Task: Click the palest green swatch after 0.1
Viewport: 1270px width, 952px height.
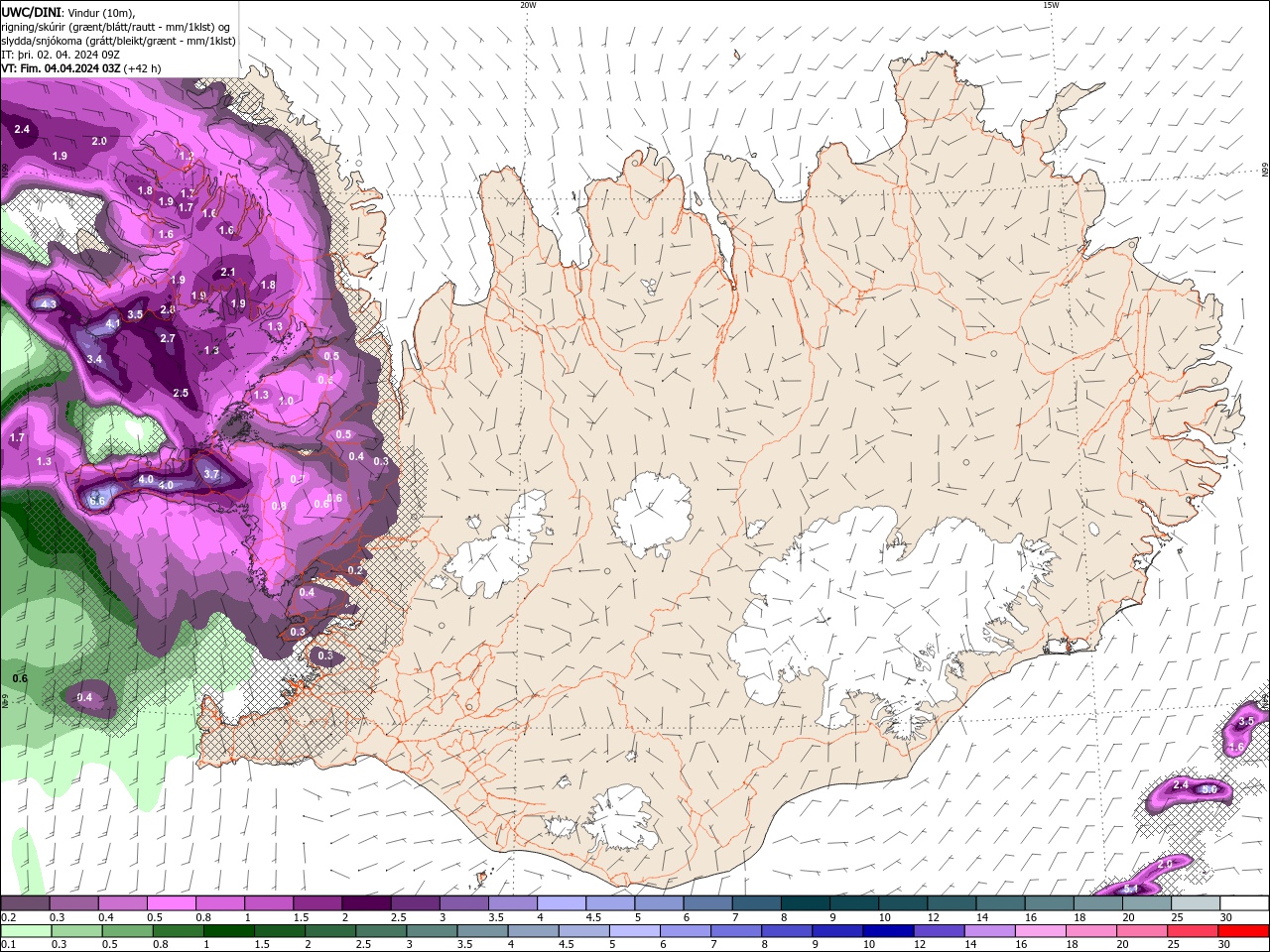Action: point(26,931)
